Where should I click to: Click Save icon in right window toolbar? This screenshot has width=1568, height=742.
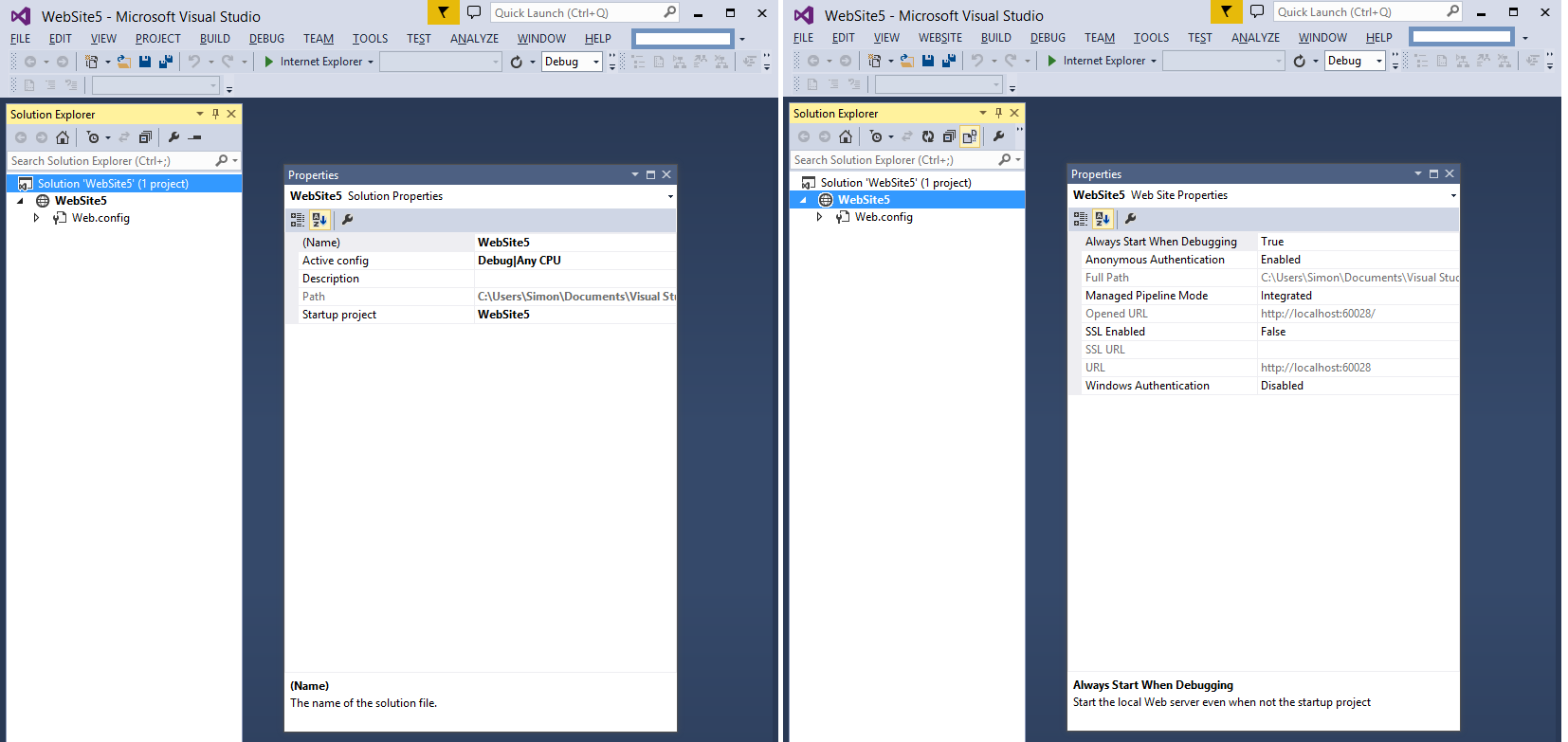[928, 61]
